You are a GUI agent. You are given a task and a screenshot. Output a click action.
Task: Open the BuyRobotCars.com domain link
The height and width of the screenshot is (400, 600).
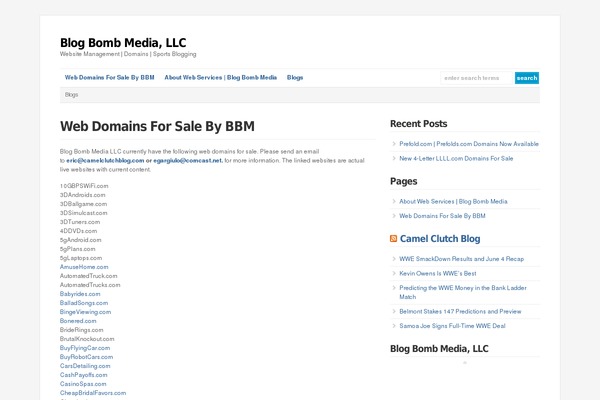pos(86,357)
